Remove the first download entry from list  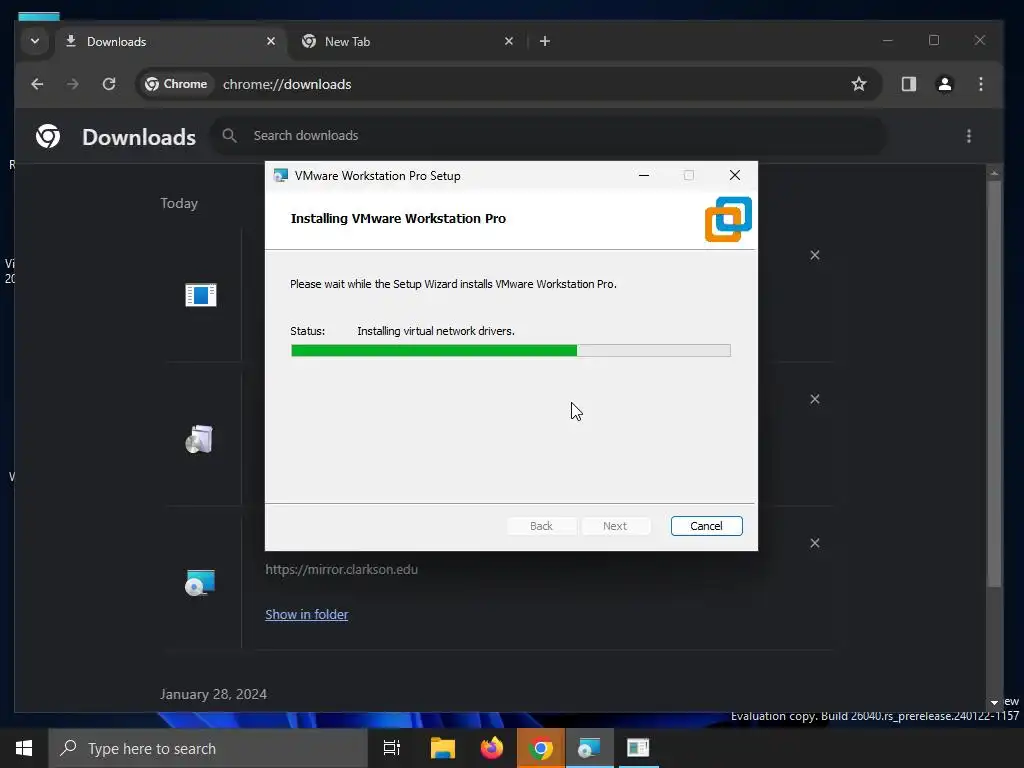[814, 255]
